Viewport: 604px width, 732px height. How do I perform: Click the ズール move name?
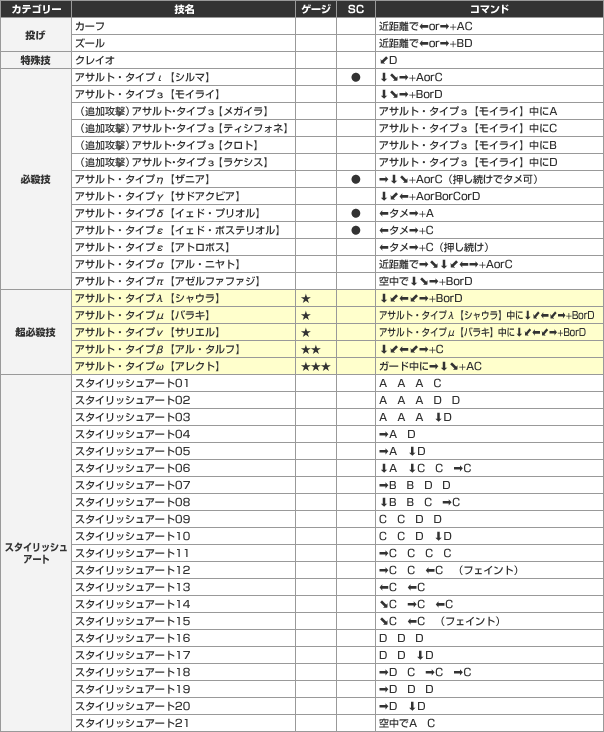click(x=90, y=43)
